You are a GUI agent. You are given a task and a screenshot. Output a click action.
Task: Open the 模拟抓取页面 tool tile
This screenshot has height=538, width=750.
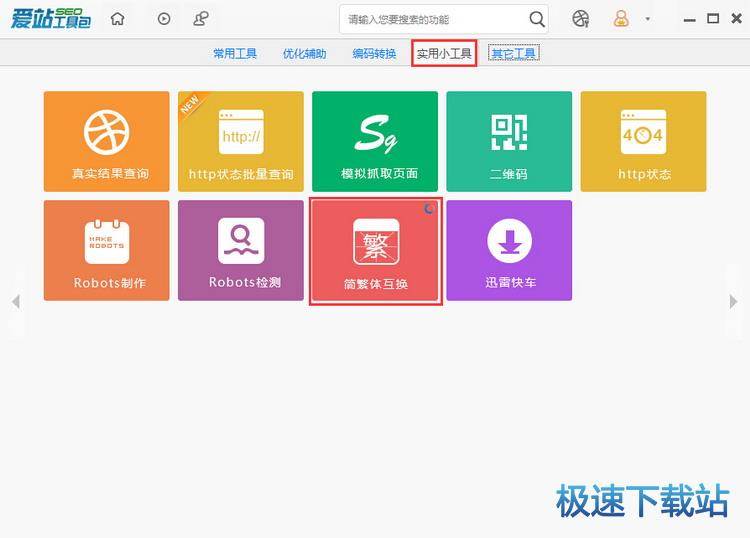point(375,142)
